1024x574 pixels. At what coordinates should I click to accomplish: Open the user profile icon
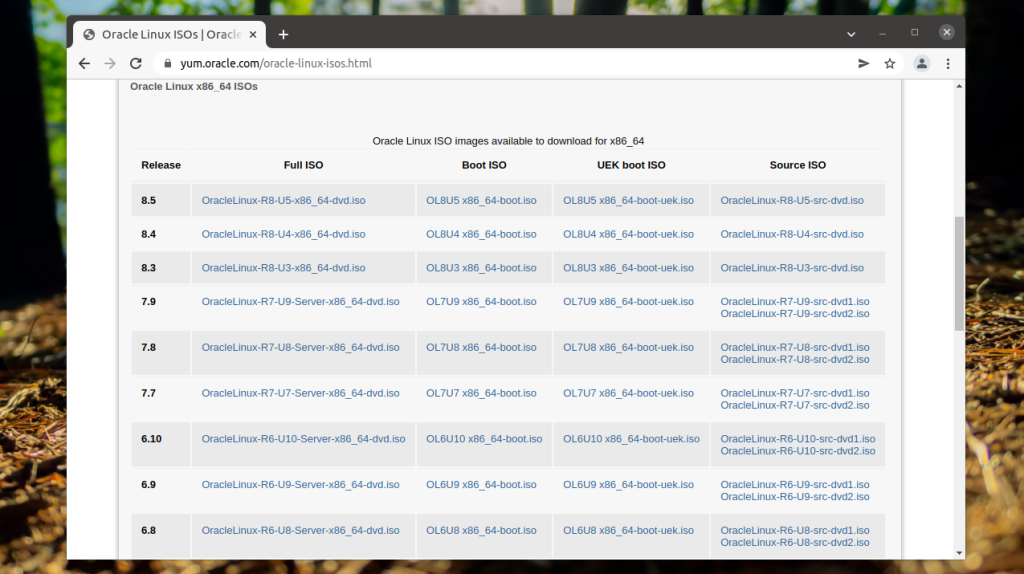tap(921, 63)
